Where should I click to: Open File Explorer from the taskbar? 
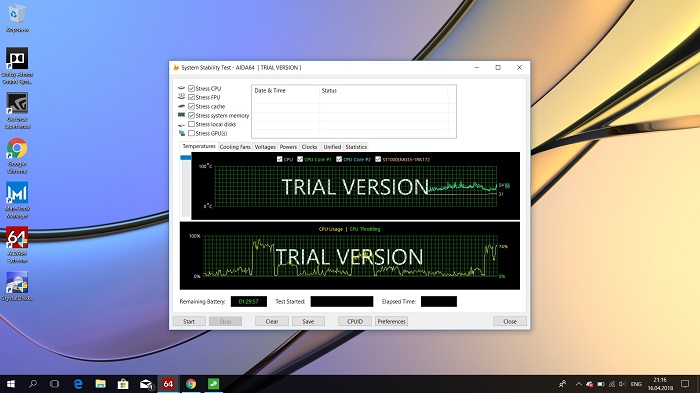click(100, 384)
